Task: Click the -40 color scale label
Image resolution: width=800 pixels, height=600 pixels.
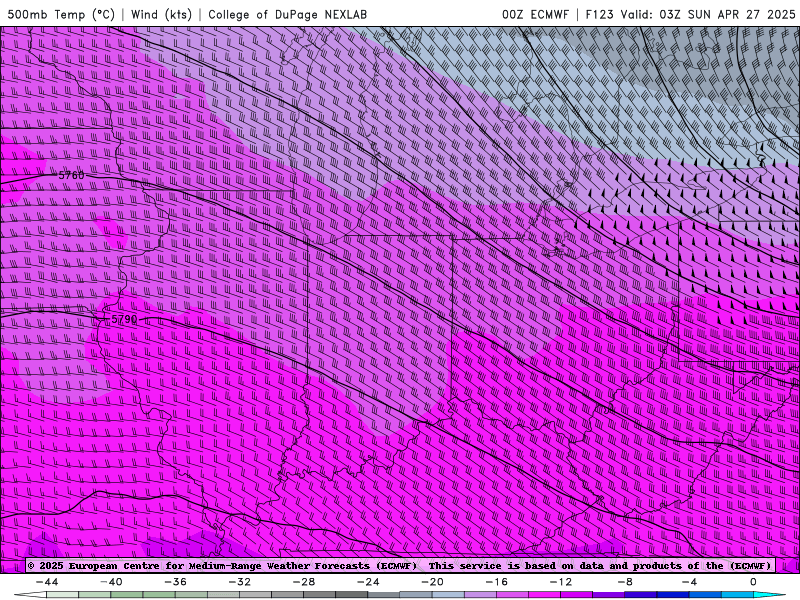Action: pos(111,582)
